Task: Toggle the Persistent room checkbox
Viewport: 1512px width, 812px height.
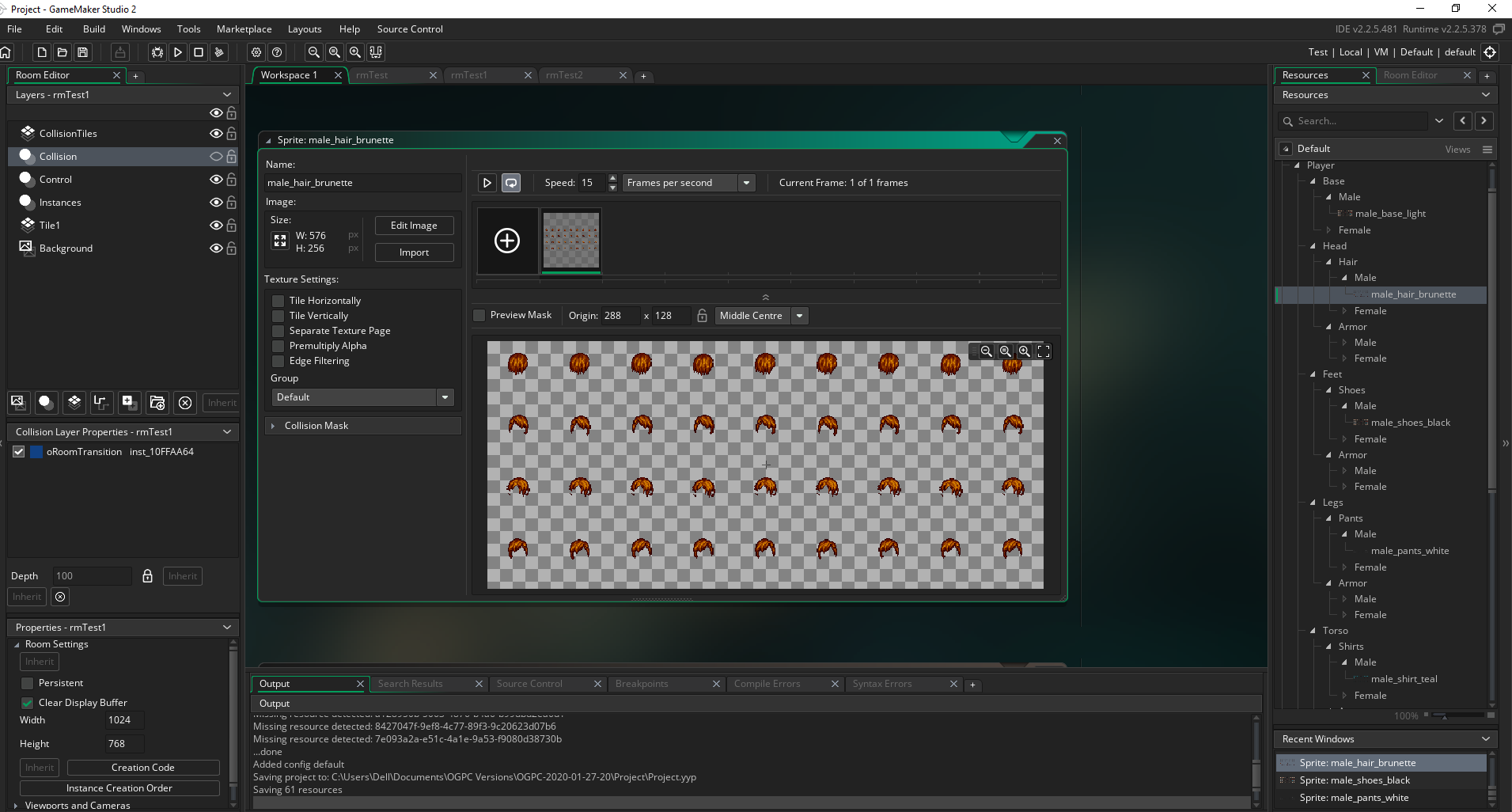Action: coord(28,683)
